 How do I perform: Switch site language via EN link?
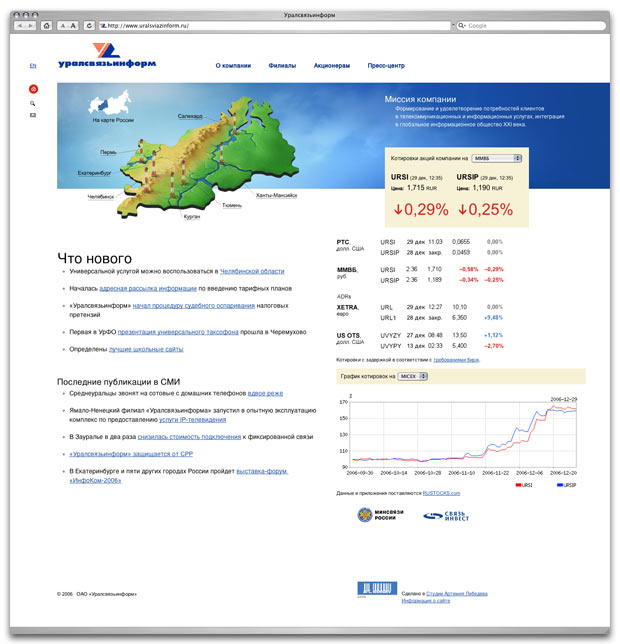click(33, 66)
